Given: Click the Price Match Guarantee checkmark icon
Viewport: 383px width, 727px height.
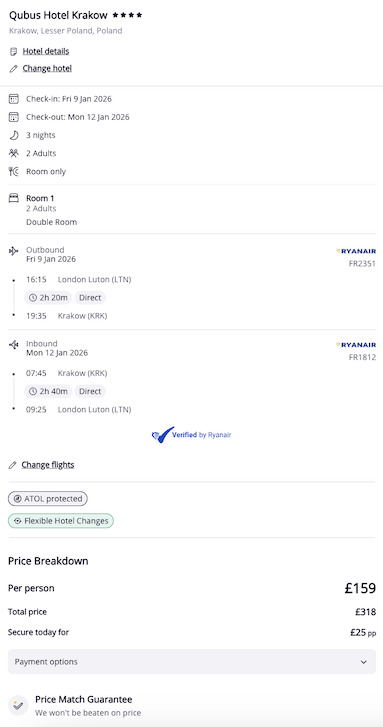Looking at the screenshot, I should point(18,705).
